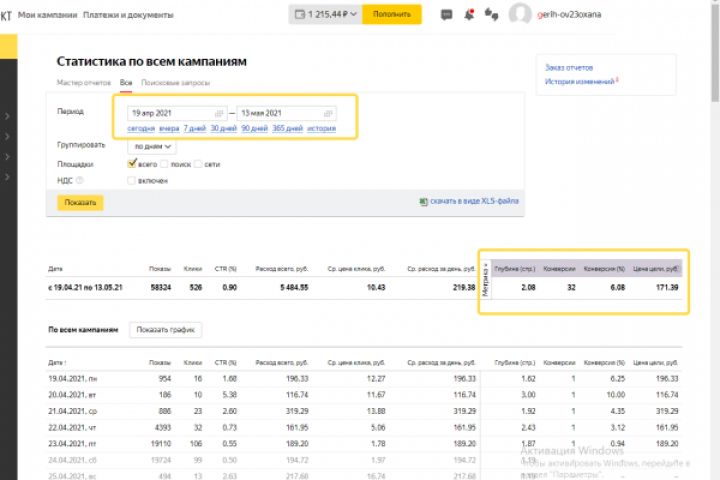Click the NDS help question icon
Viewport: 720px width, 480px height.
(x=80, y=180)
